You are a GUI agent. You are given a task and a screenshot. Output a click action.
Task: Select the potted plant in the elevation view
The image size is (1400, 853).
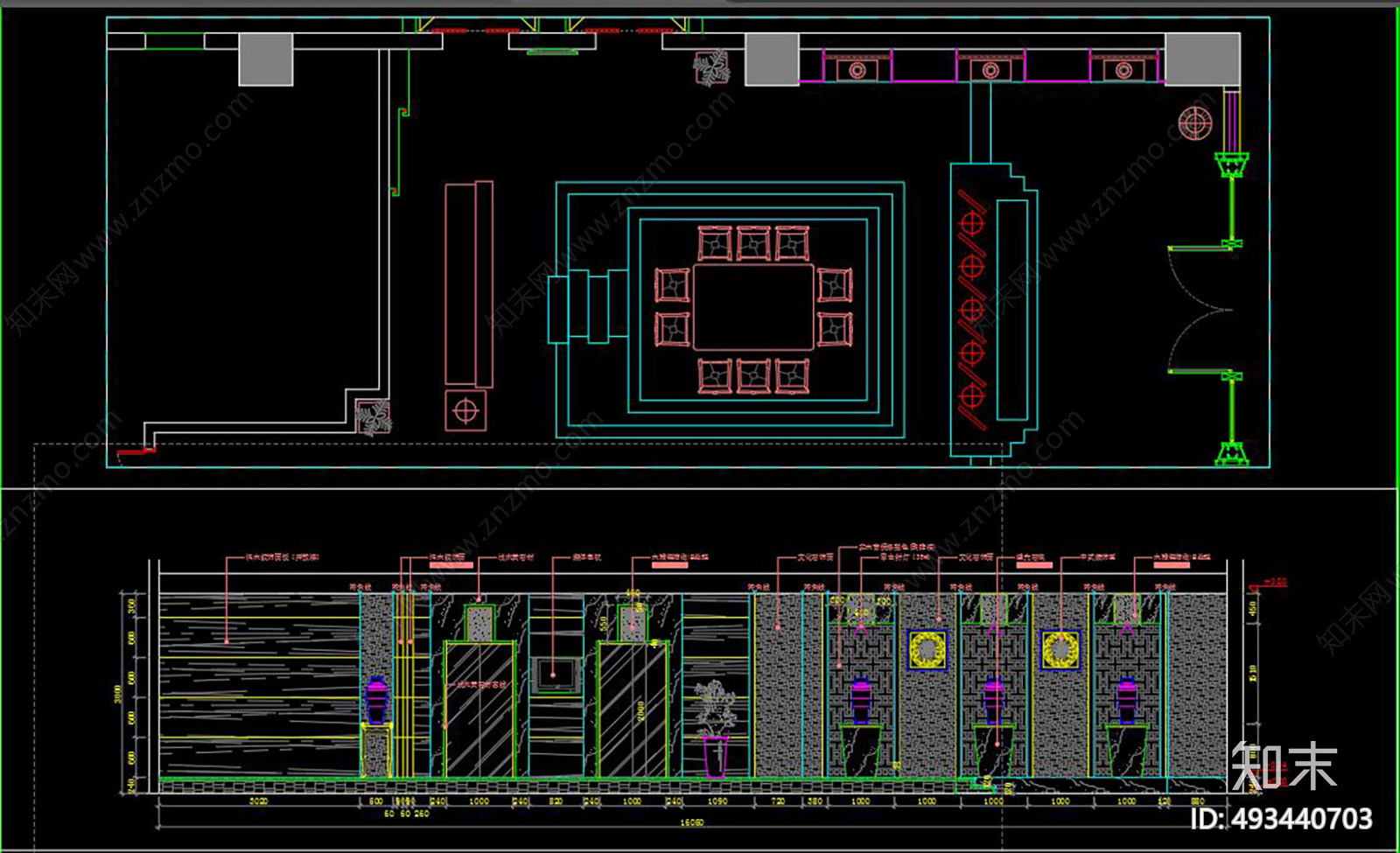715,729
